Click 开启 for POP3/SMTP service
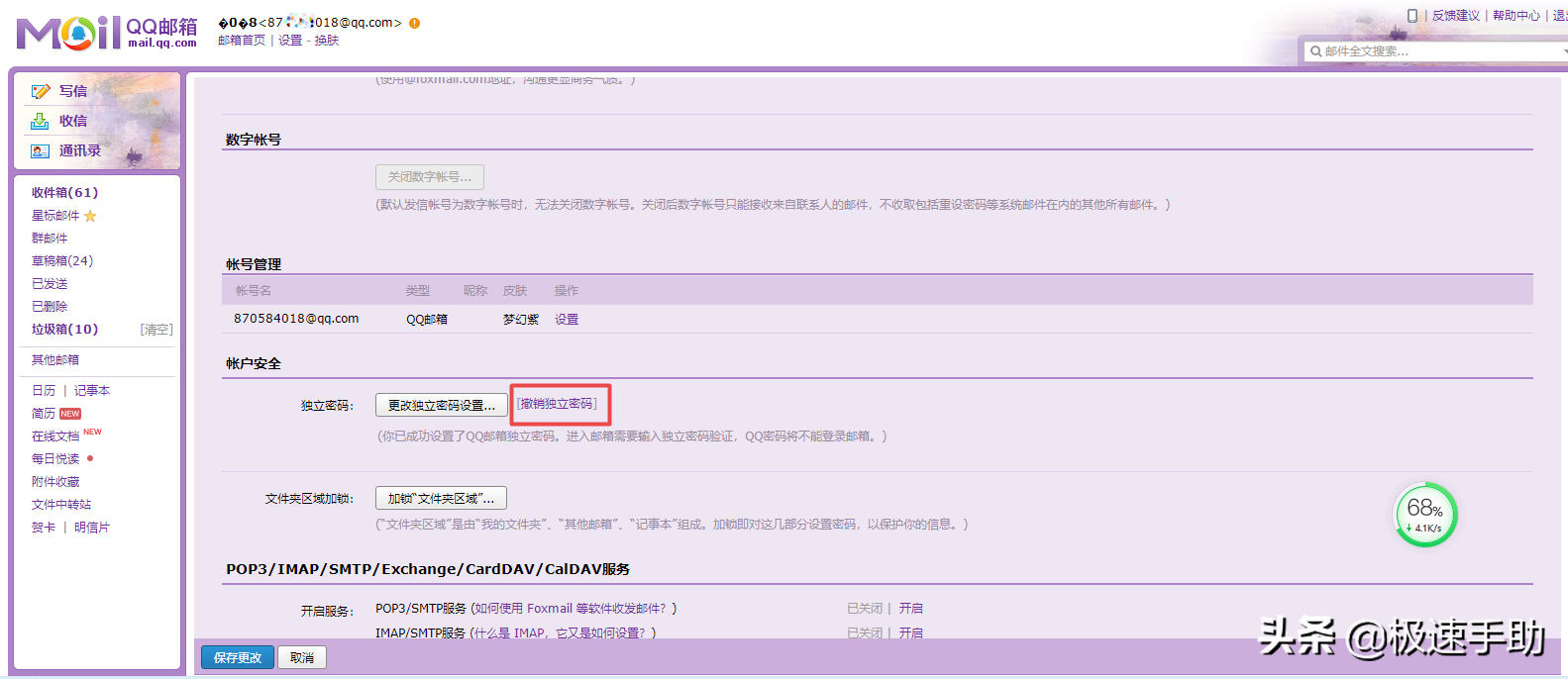This screenshot has height=679, width=1568. 911,609
